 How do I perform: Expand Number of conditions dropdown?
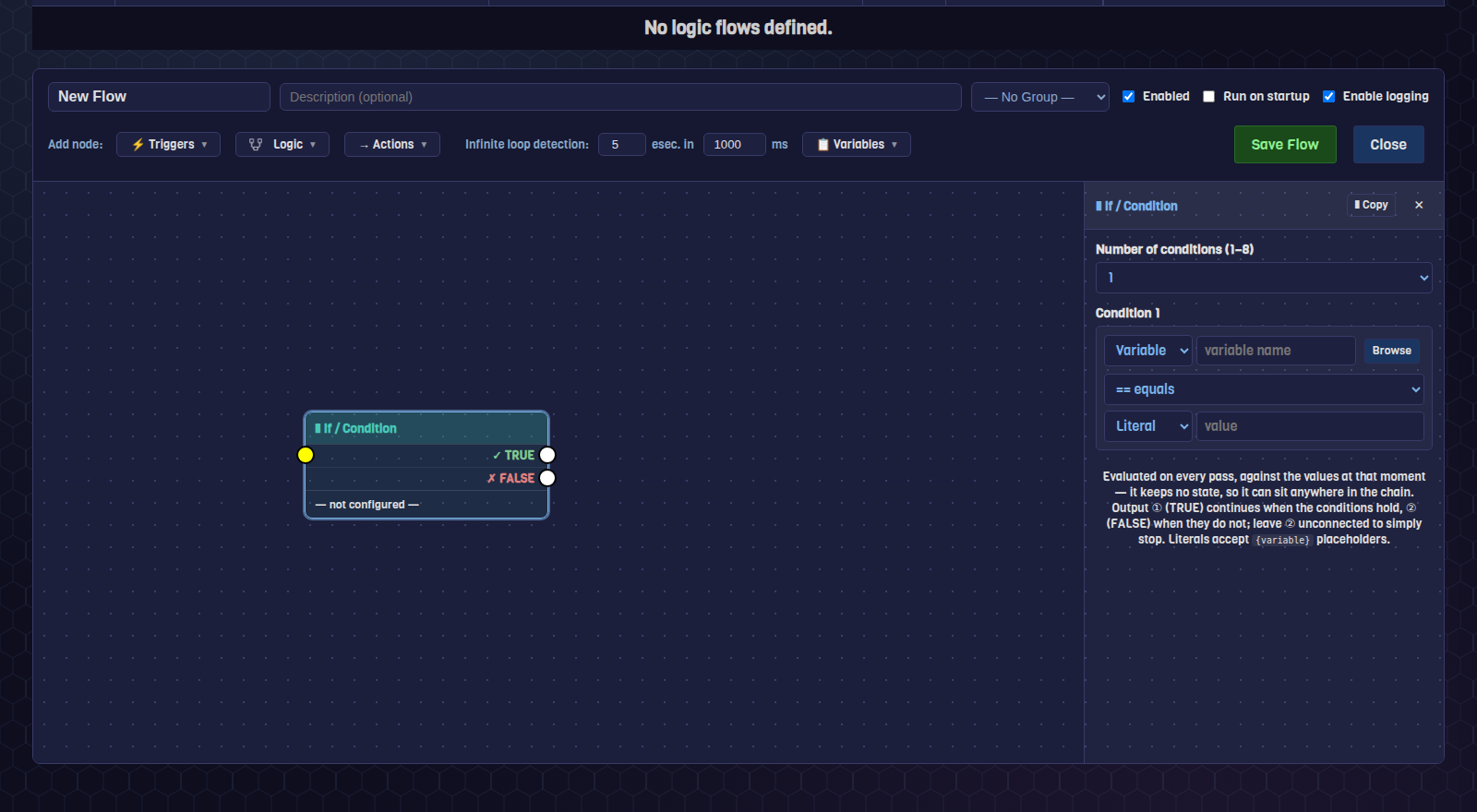(x=1264, y=278)
